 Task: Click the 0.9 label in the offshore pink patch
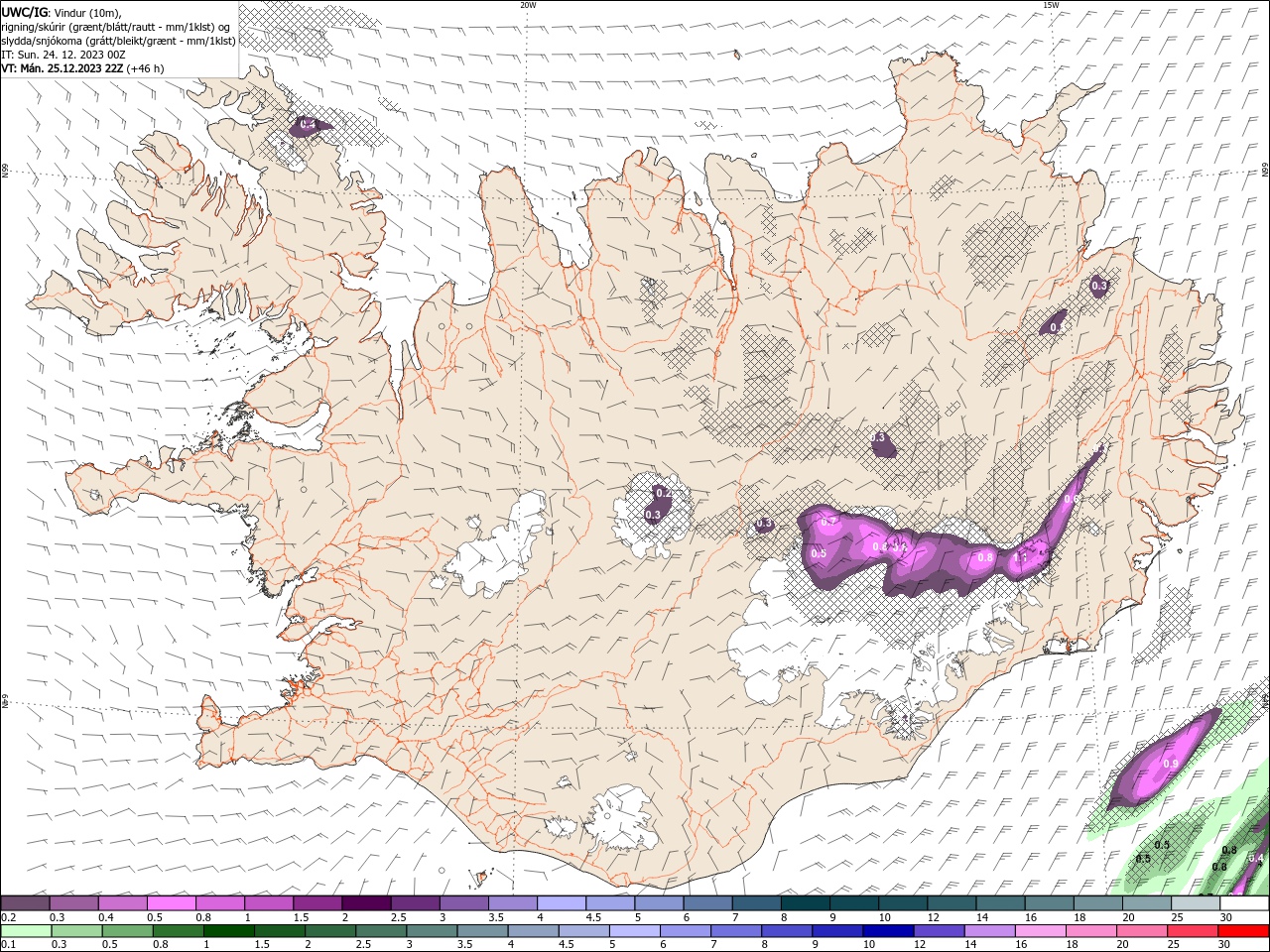[x=1171, y=764]
